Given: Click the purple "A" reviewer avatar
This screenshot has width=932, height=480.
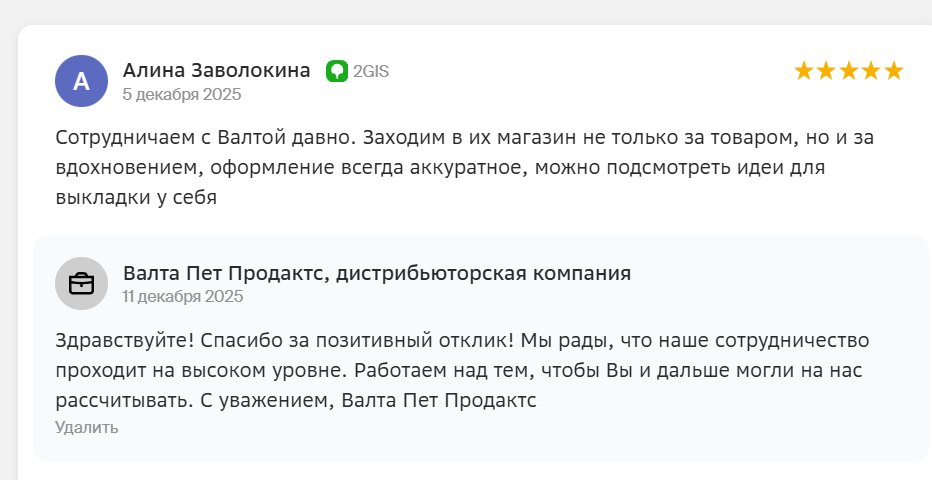Looking at the screenshot, I should coord(81,81).
